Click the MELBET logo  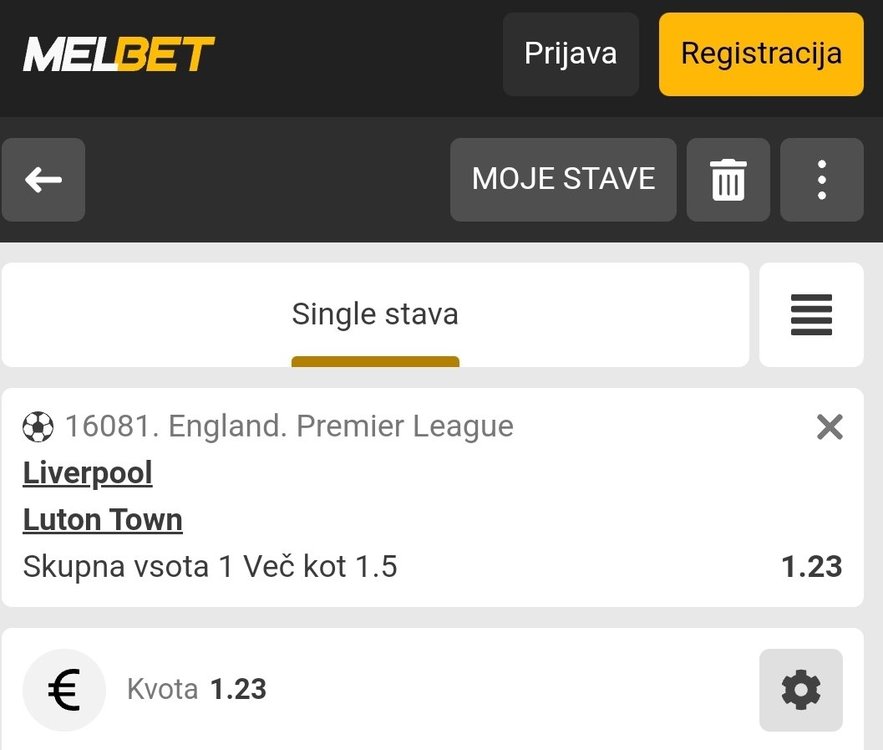119,54
